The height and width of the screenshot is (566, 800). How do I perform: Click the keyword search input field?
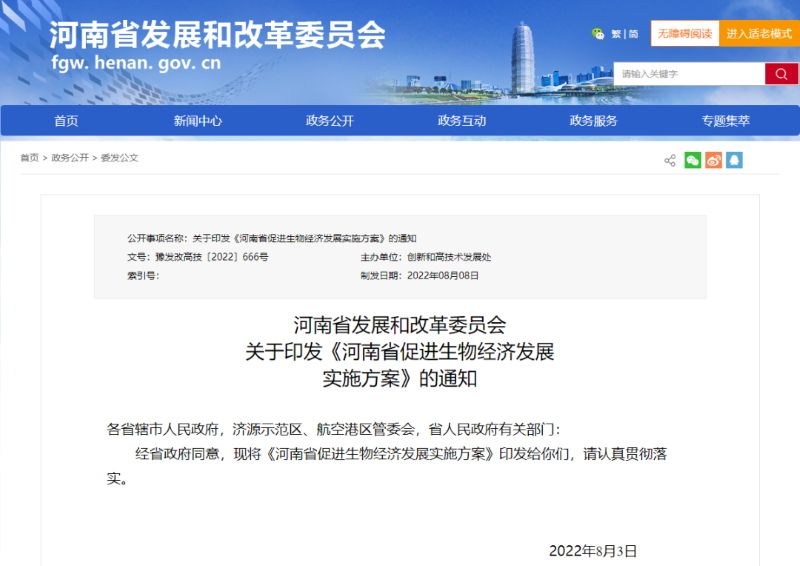point(689,74)
